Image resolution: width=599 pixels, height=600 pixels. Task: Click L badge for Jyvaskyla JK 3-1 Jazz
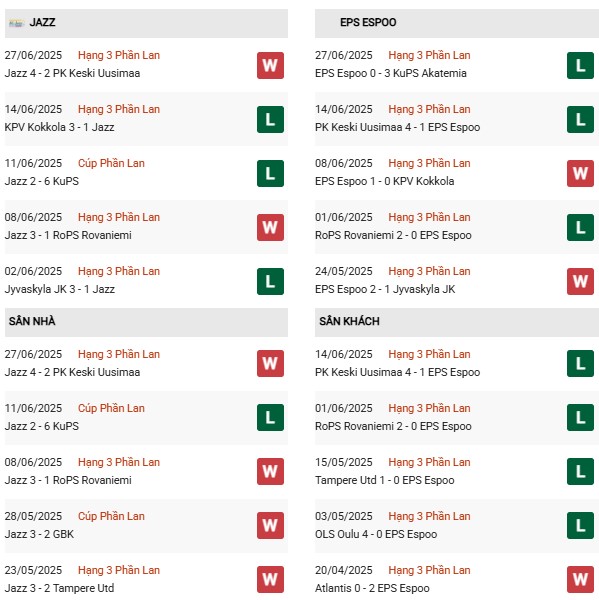tap(270, 281)
